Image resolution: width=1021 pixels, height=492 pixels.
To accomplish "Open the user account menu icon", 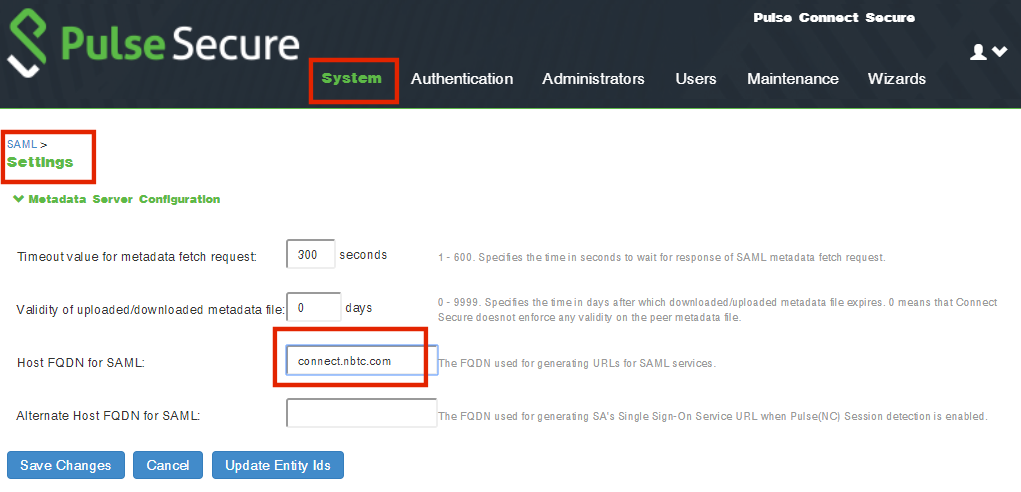I will click(988, 52).
